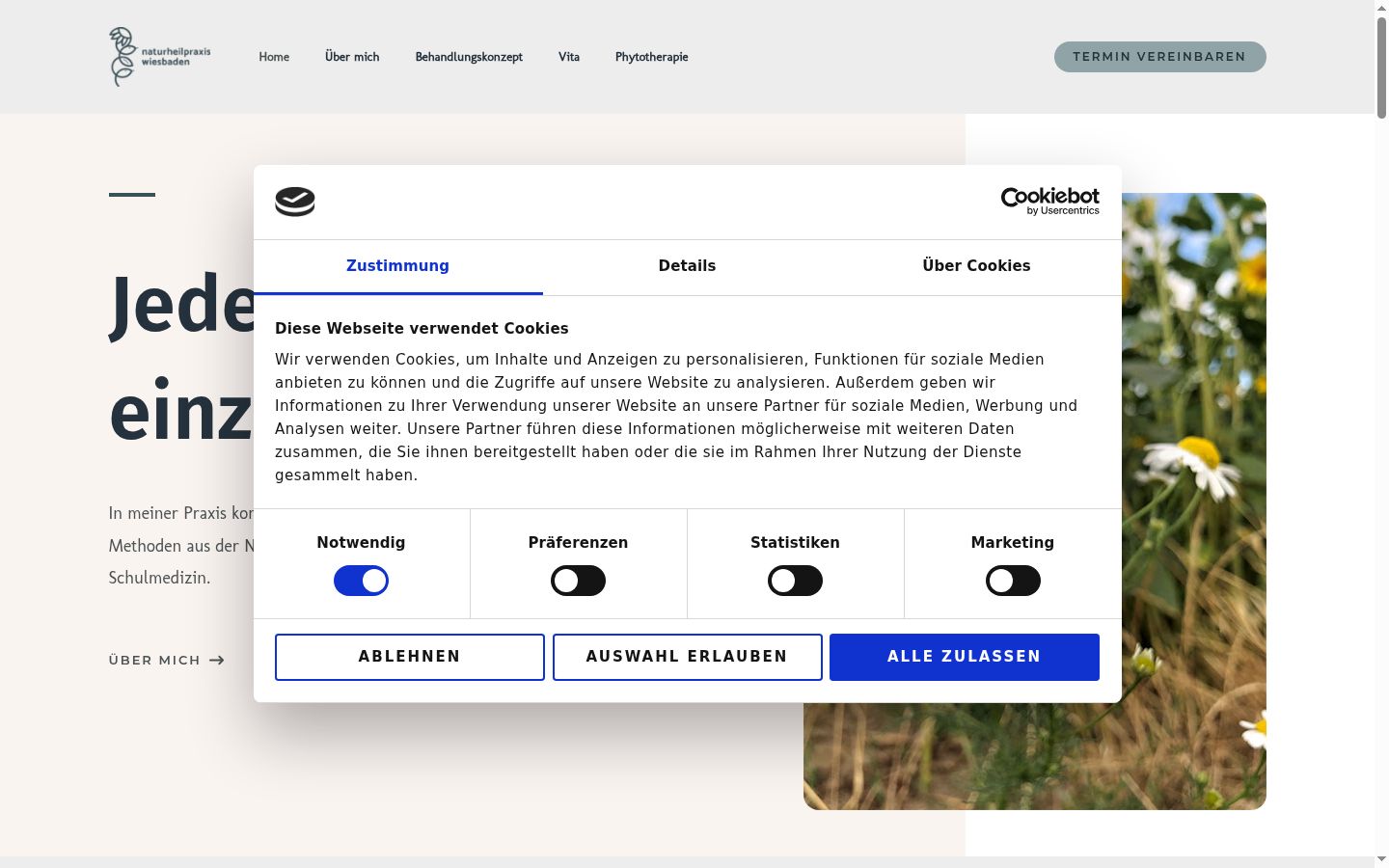Screen dimensions: 1389x868
Task: Click the TERMIN VEREINBAREN button
Action: pyautogui.click(x=1159, y=57)
